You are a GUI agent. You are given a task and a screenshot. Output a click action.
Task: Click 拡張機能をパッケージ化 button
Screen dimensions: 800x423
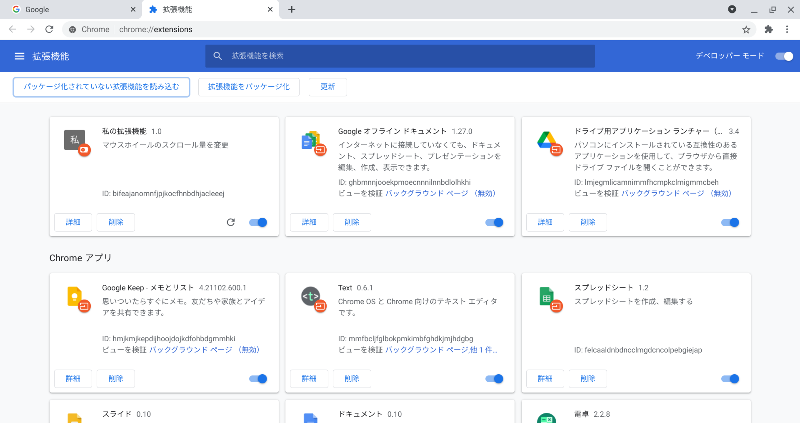click(x=248, y=87)
